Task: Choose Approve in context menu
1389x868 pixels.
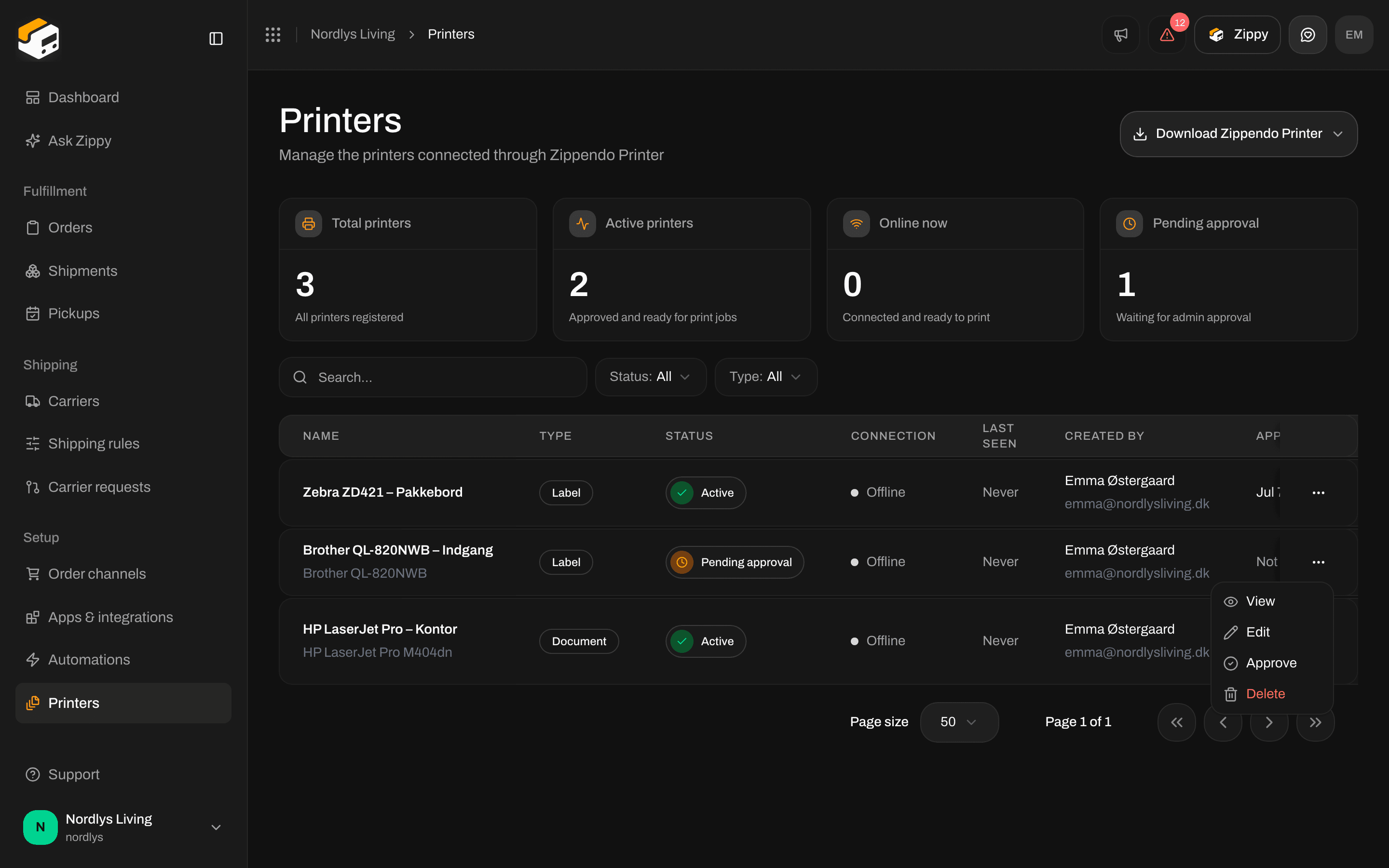Action: pyautogui.click(x=1272, y=663)
